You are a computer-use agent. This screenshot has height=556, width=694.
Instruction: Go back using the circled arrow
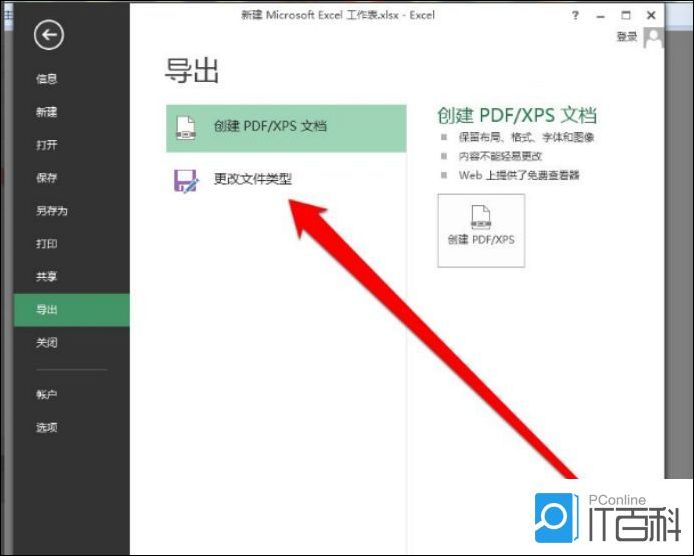pos(49,35)
